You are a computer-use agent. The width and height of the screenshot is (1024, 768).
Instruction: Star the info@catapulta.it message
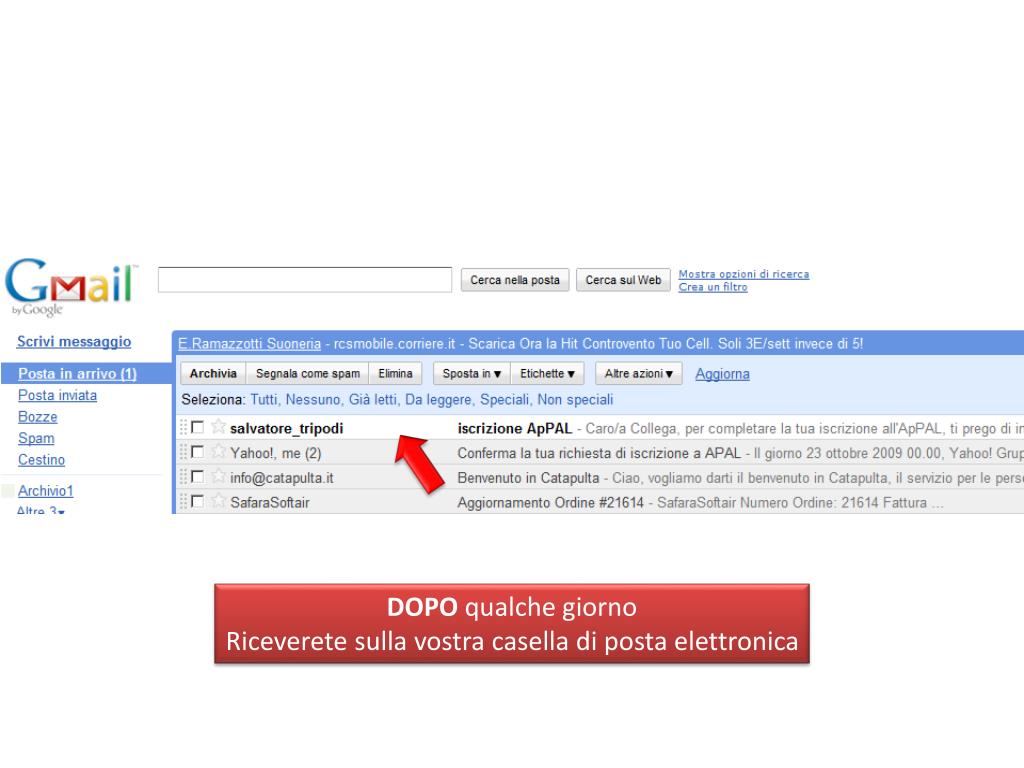[218, 477]
